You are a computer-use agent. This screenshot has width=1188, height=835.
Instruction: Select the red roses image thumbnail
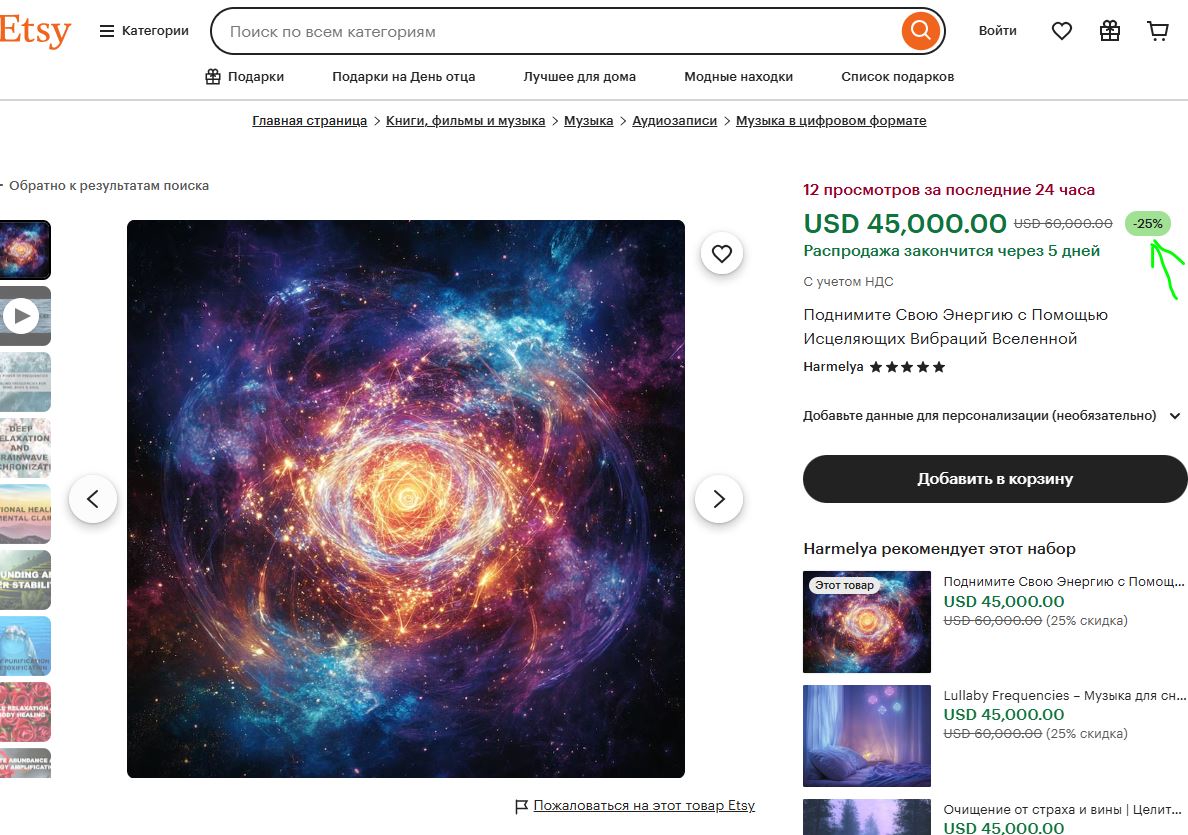[25, 711]
